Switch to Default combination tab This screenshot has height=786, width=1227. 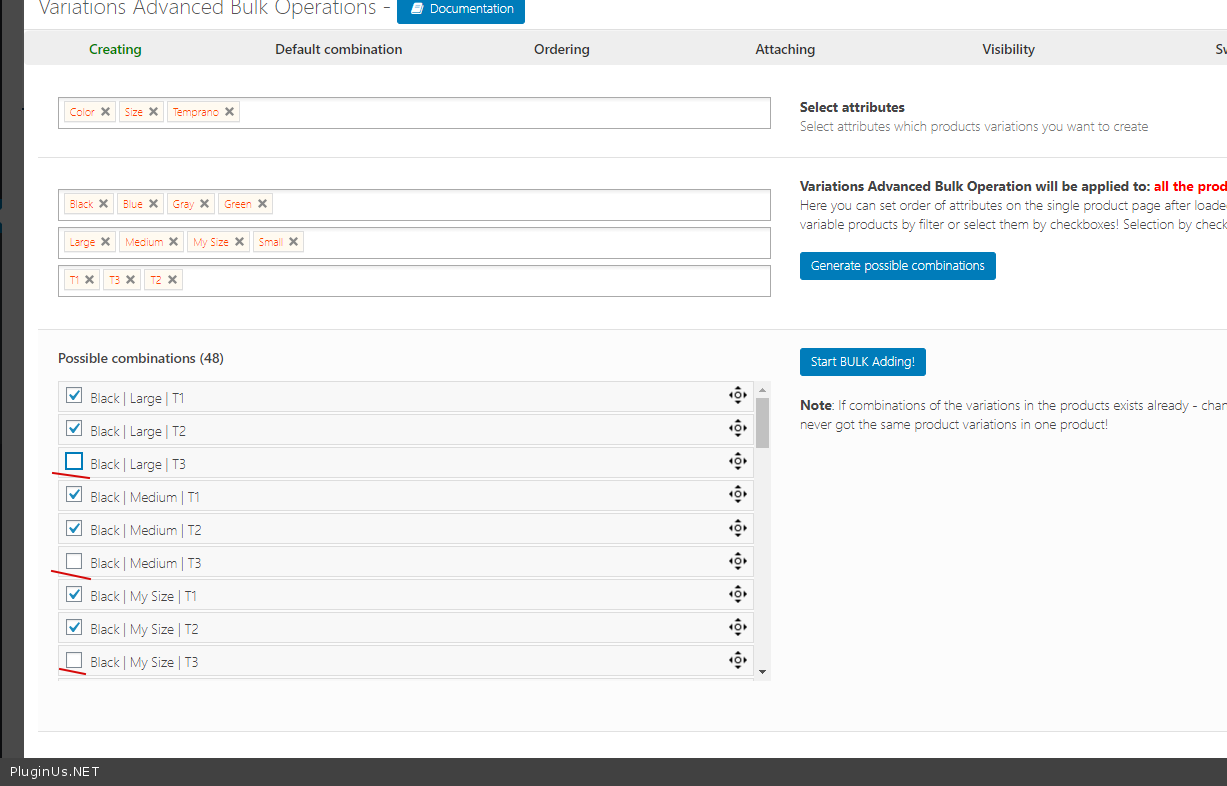pos(338,49)
